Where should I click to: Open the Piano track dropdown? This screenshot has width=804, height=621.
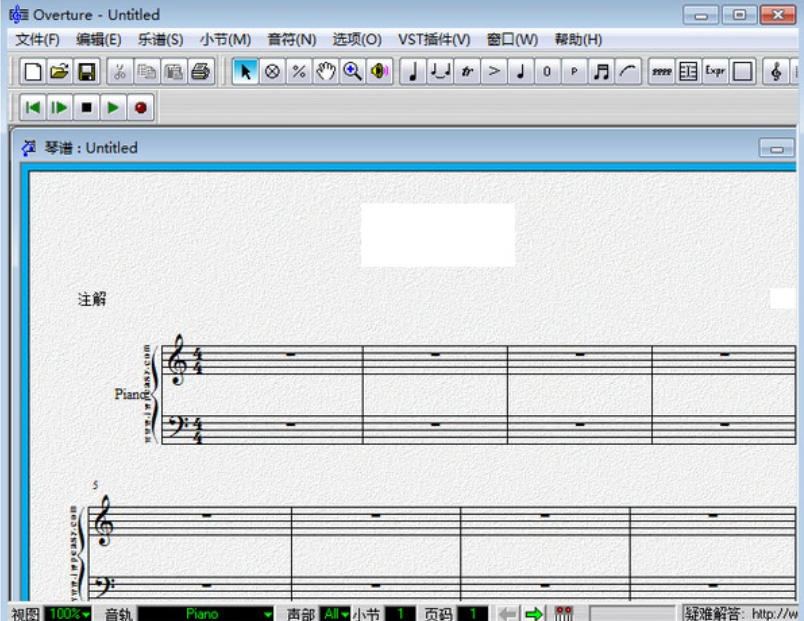pos(206,613)
